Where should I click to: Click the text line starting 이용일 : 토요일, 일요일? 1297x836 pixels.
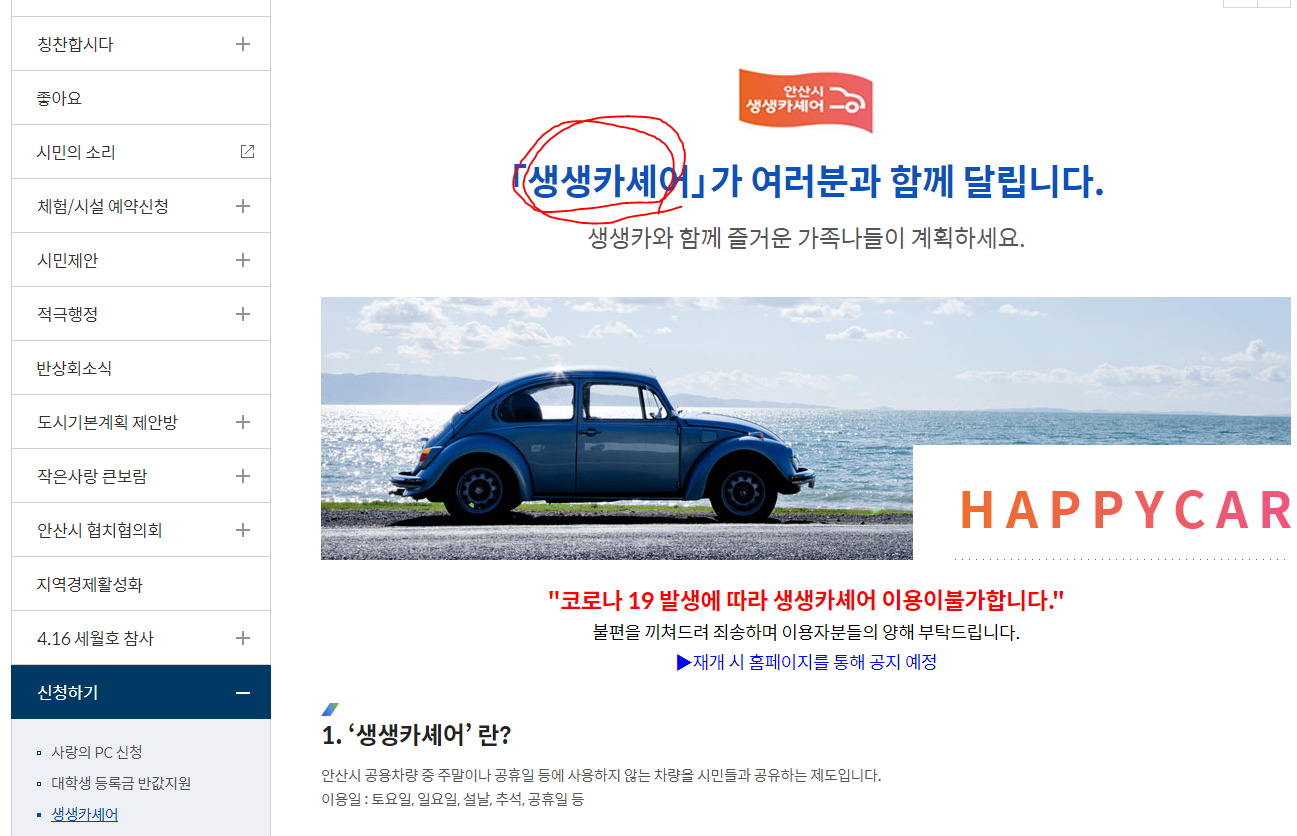[452, 799]
